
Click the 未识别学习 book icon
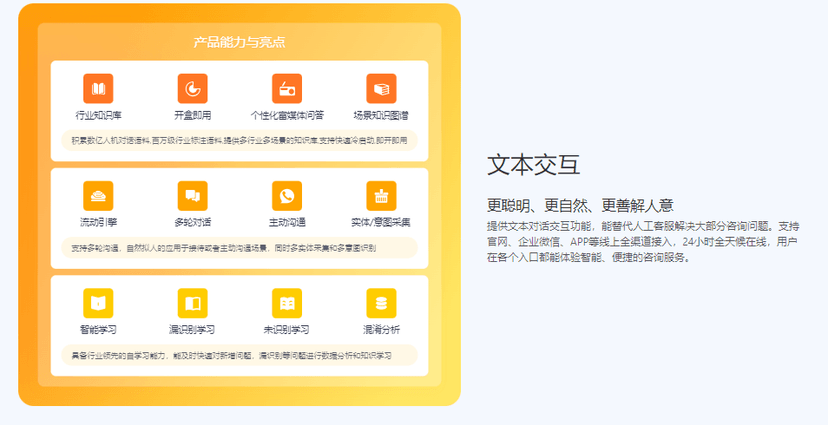click(x=287, y=303)
